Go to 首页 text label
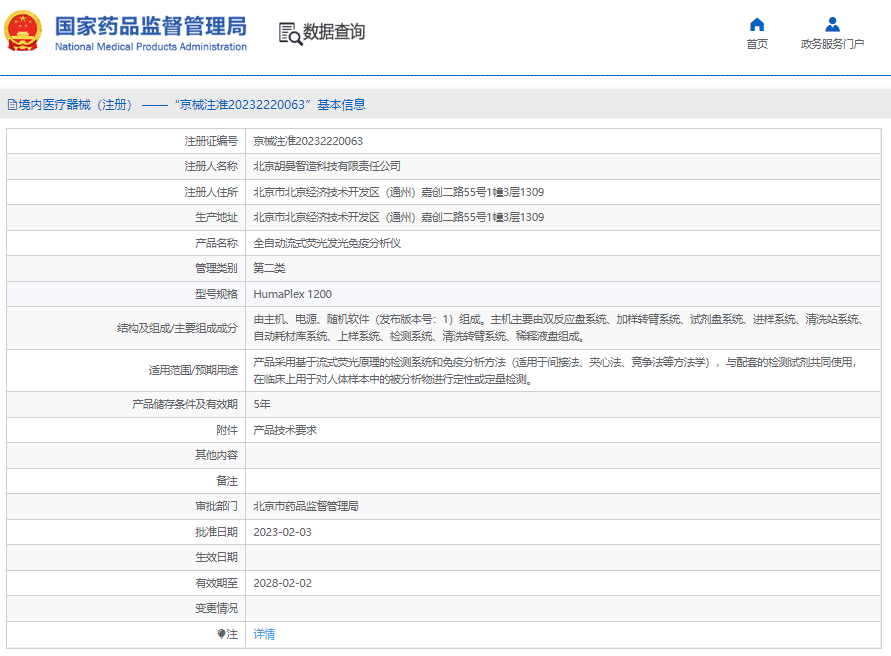 coord(757,44)
